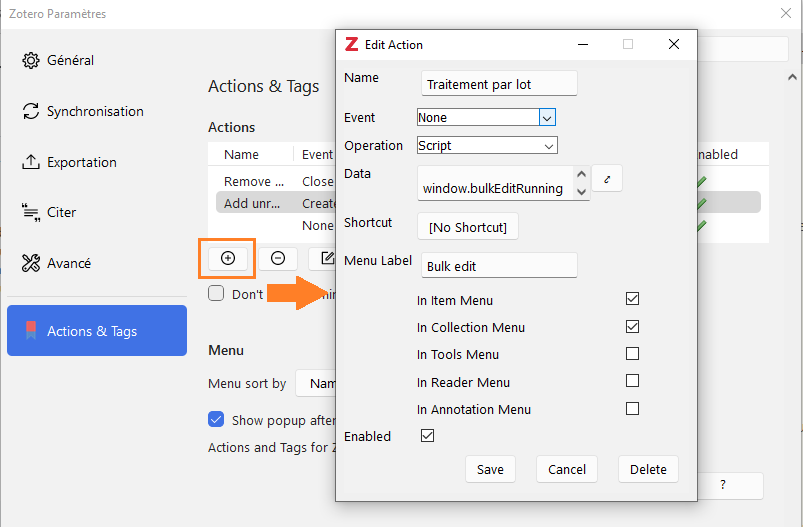The image size is (803, 527).
Task: Click the Cancel button
Action: pos(567,469)
